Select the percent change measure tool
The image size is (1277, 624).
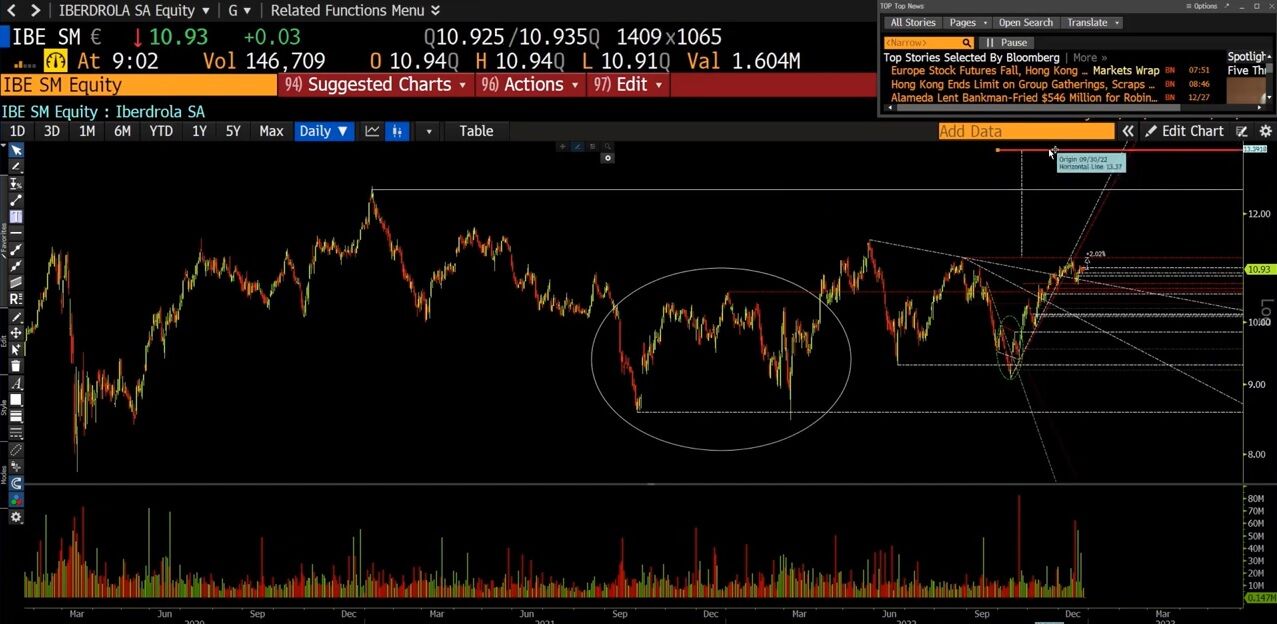click(16, 184)
